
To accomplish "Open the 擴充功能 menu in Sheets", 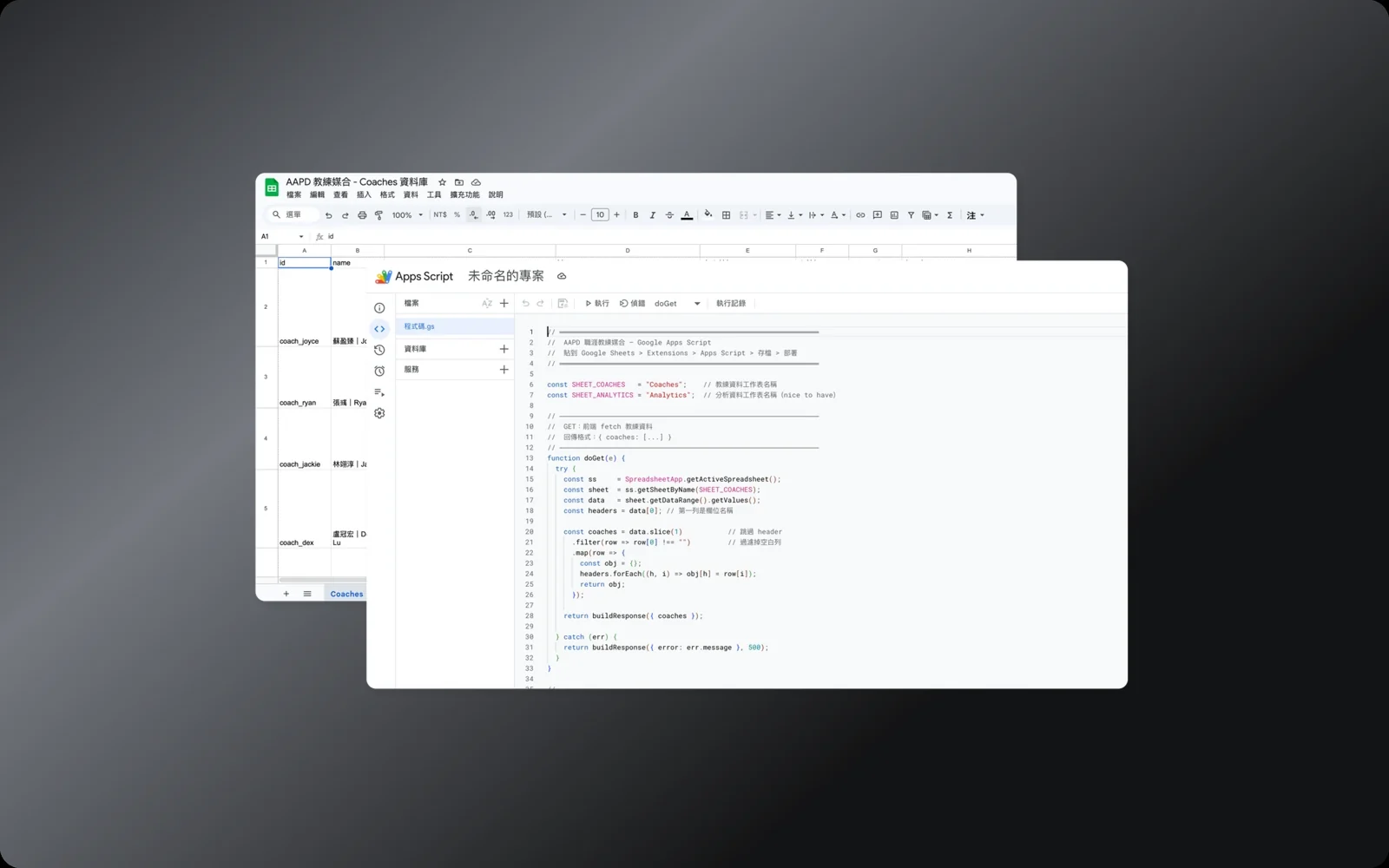I will 464,195.
